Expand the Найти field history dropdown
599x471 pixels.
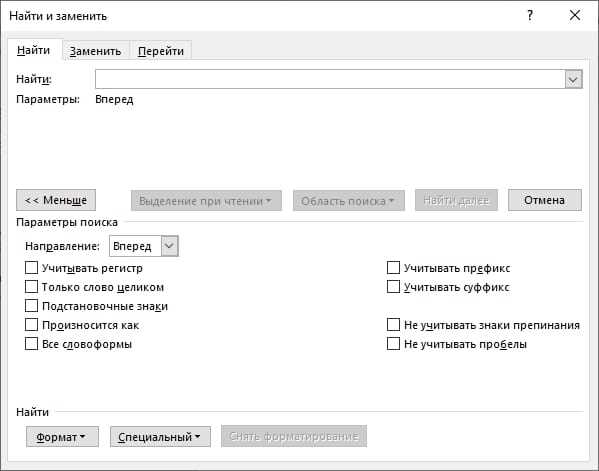click(x=573, y=79)
